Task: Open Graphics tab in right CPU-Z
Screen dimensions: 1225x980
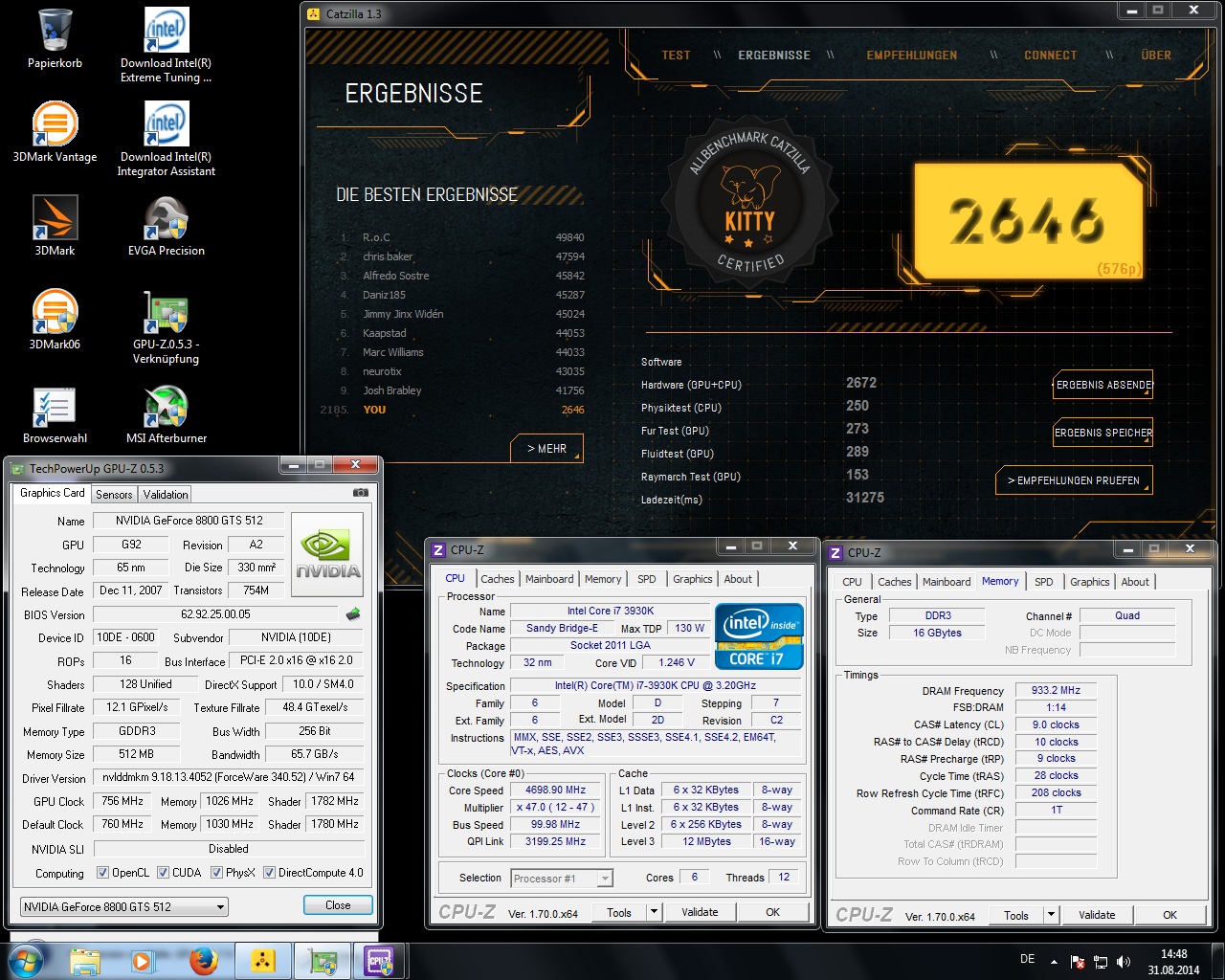Action: point(1089,582)
